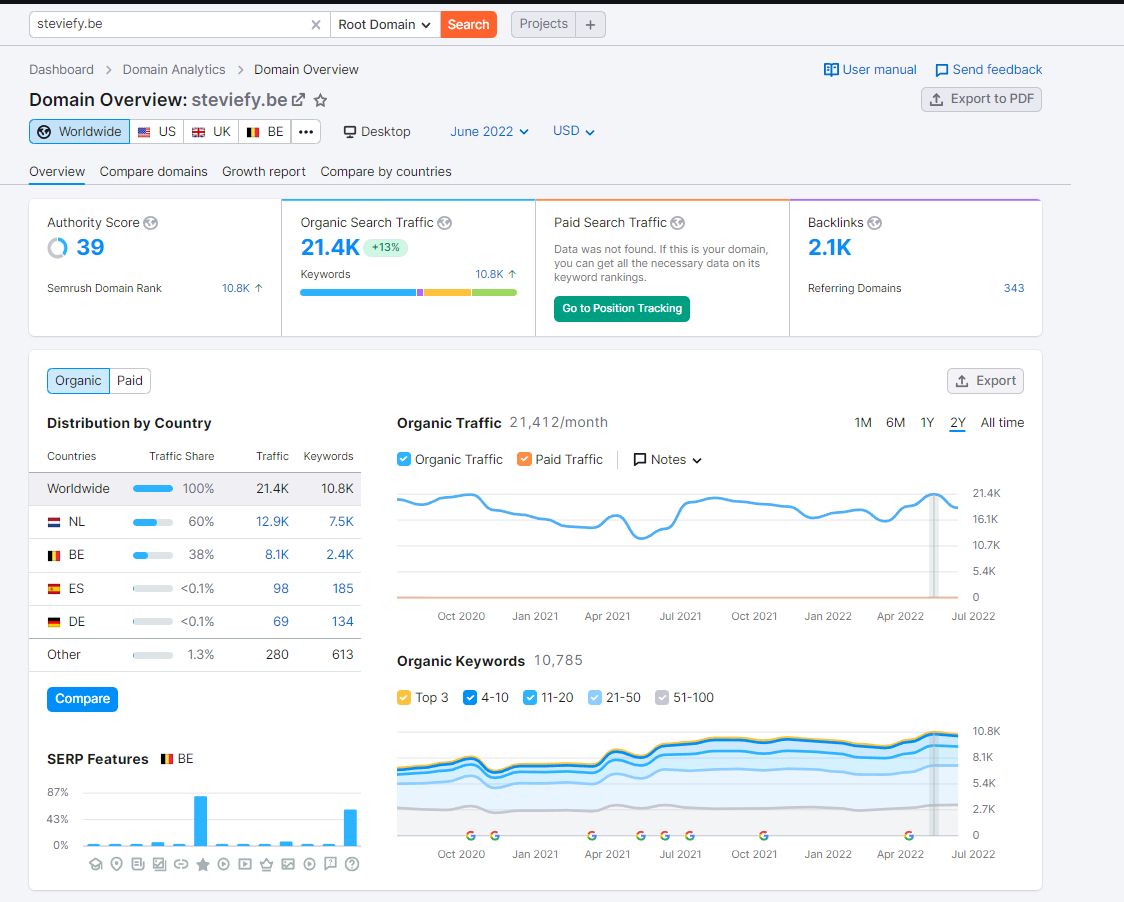This screenshot has height=902, width=1124.
Task: Select the rectangular featured video SERP icon
Action: [x=245, y=864]
